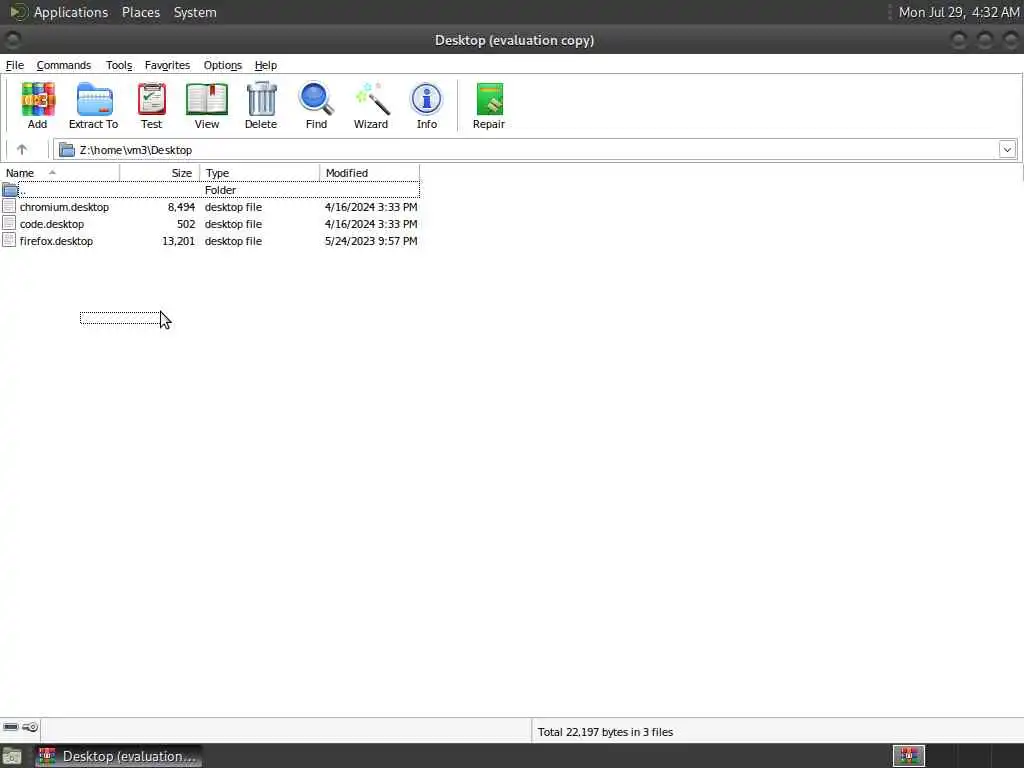Click the desktop file type of chromium.desktop
1024x768 pixels.
(233, 207)
